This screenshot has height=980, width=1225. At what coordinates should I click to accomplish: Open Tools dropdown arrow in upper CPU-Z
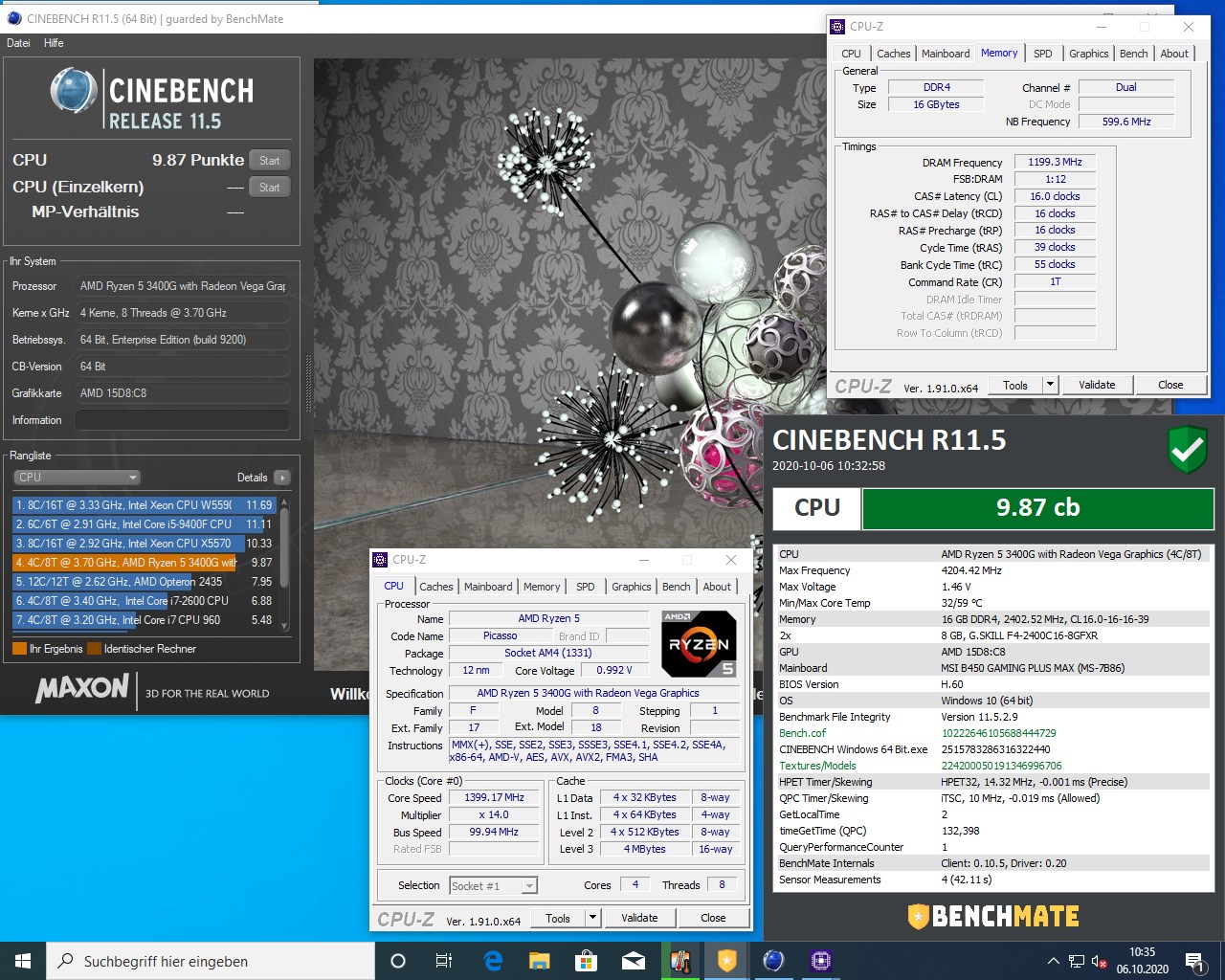pos(1050,386)
